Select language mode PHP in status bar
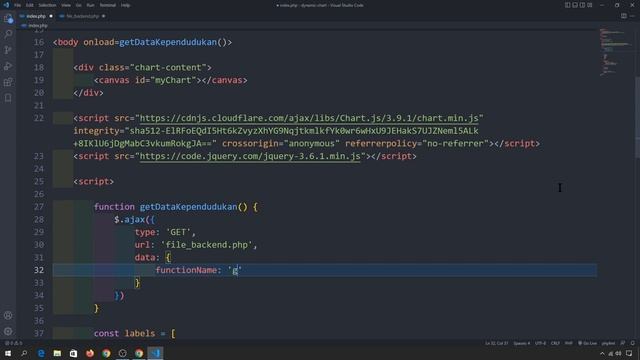640x360 pixels. 569,343
